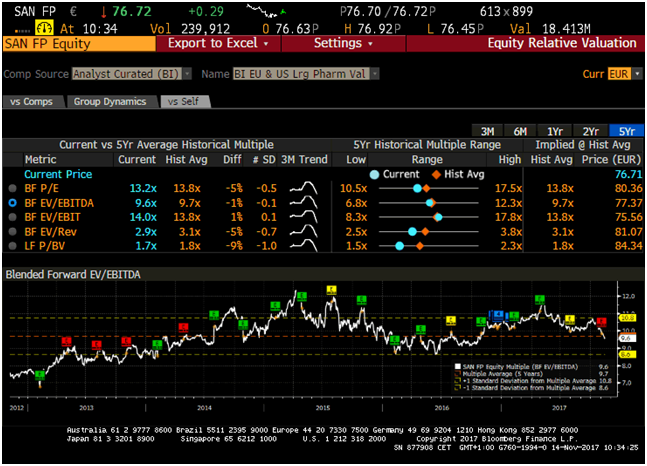Click the implied price 84.34 for LF P/BV
The width and height of the screenshot is (647, 466).
(628, 246)
